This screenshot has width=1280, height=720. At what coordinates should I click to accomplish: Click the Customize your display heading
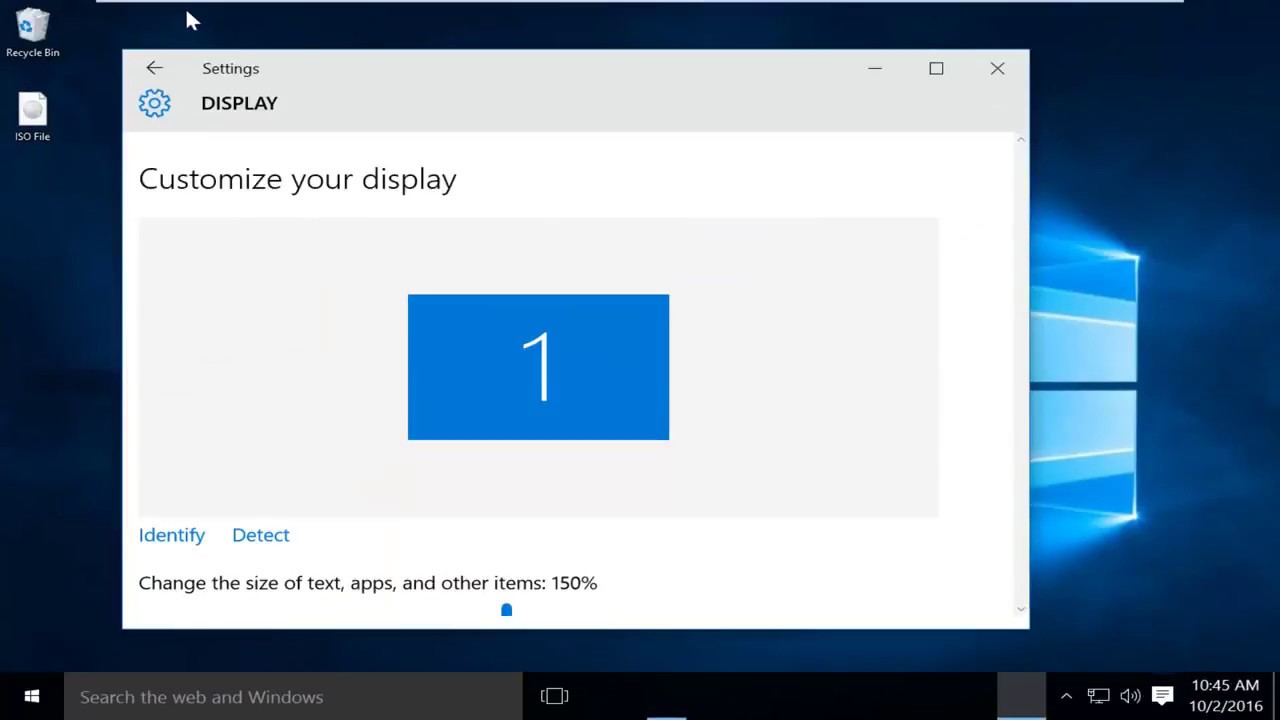pos(297,179)
